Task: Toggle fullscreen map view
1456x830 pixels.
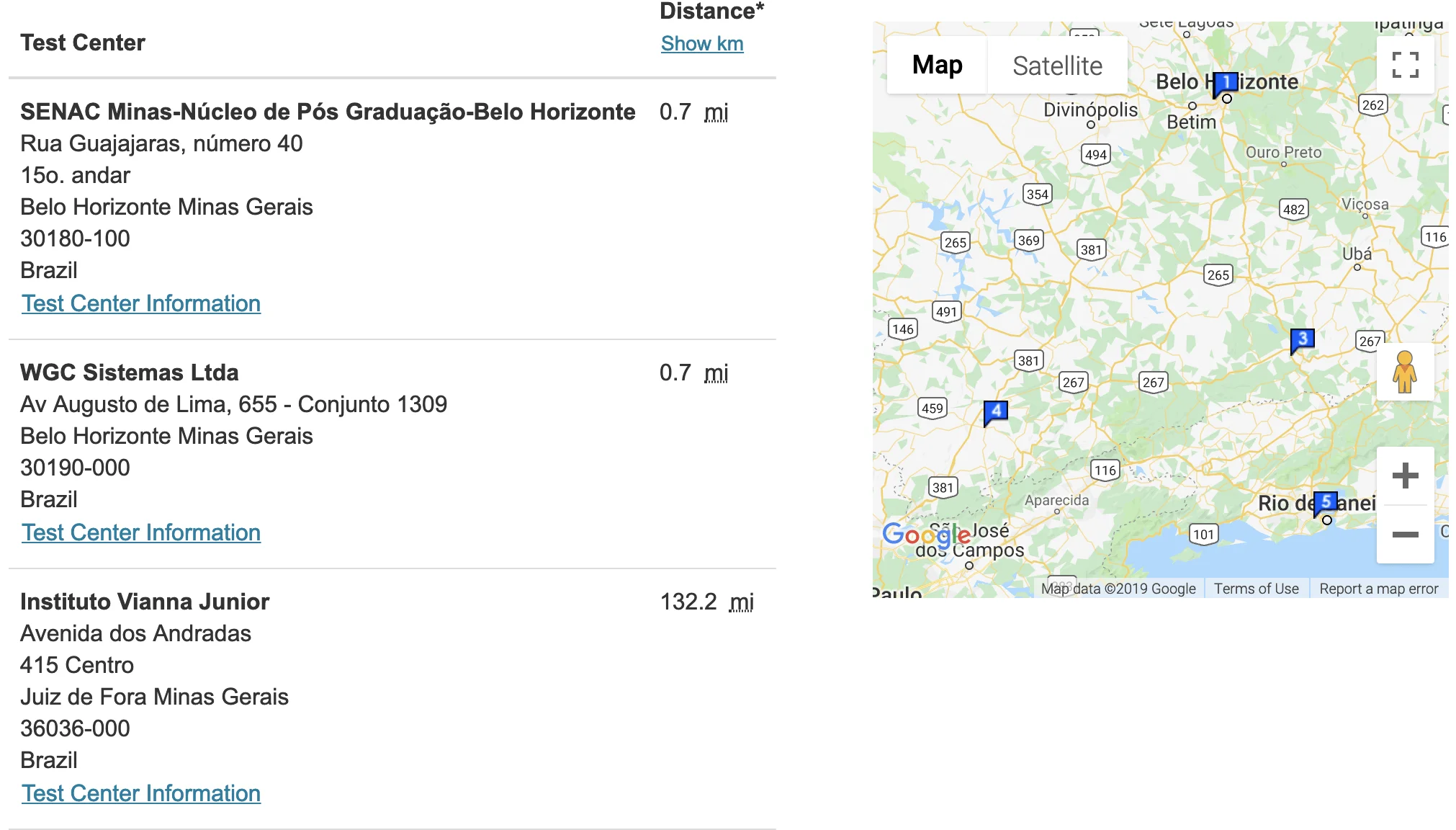Action: (x=1405, y=65)
